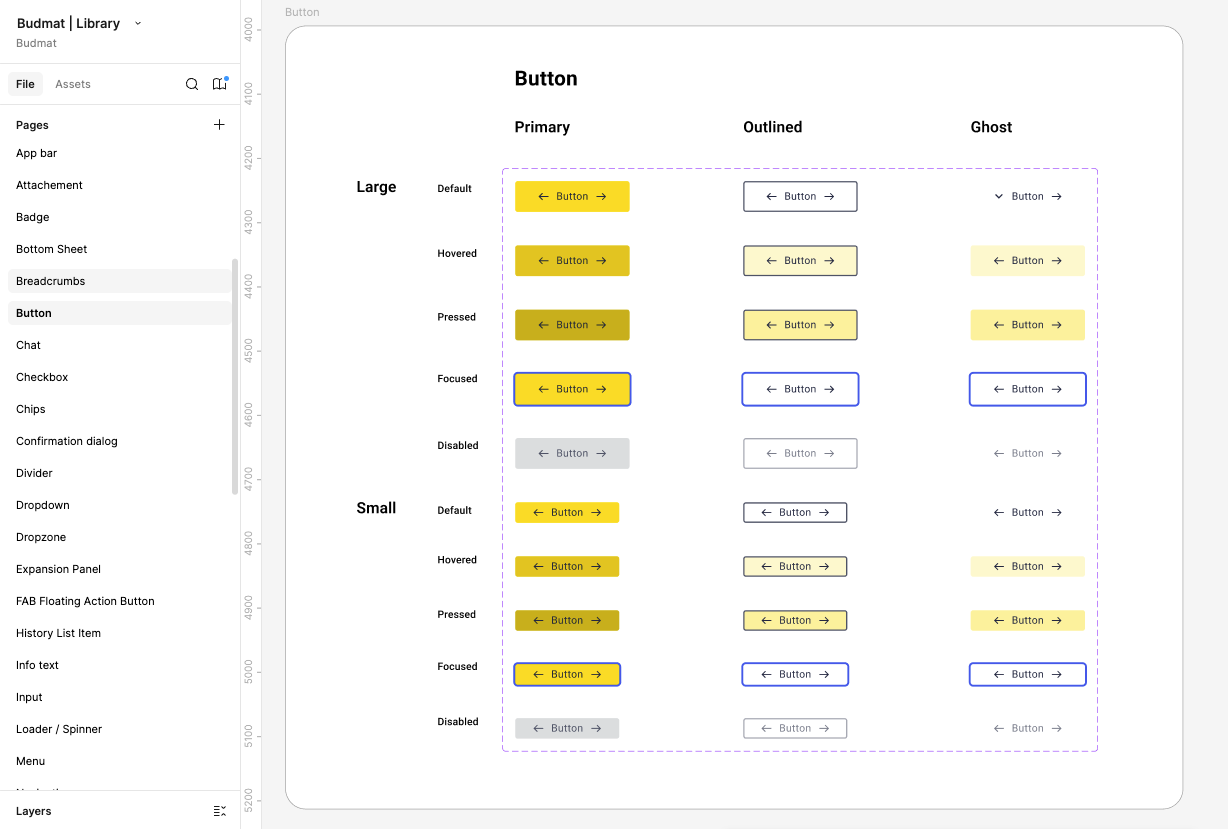Open the Libraries book icon with notification dot

tap(219, 84)
